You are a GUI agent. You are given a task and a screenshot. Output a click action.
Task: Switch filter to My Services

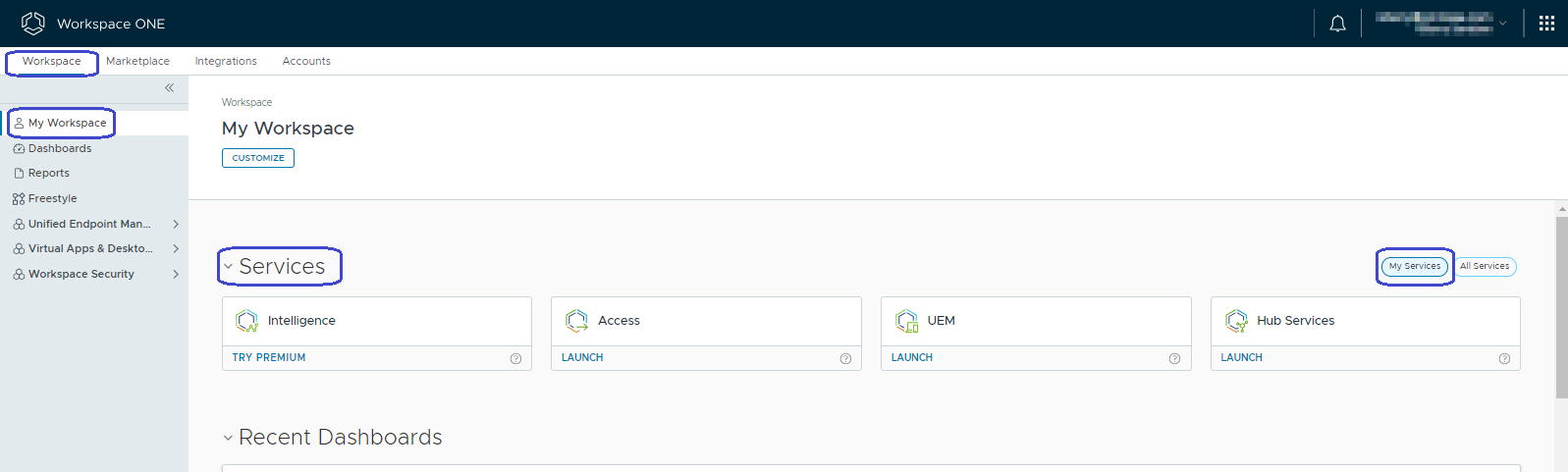[1415, 266]
